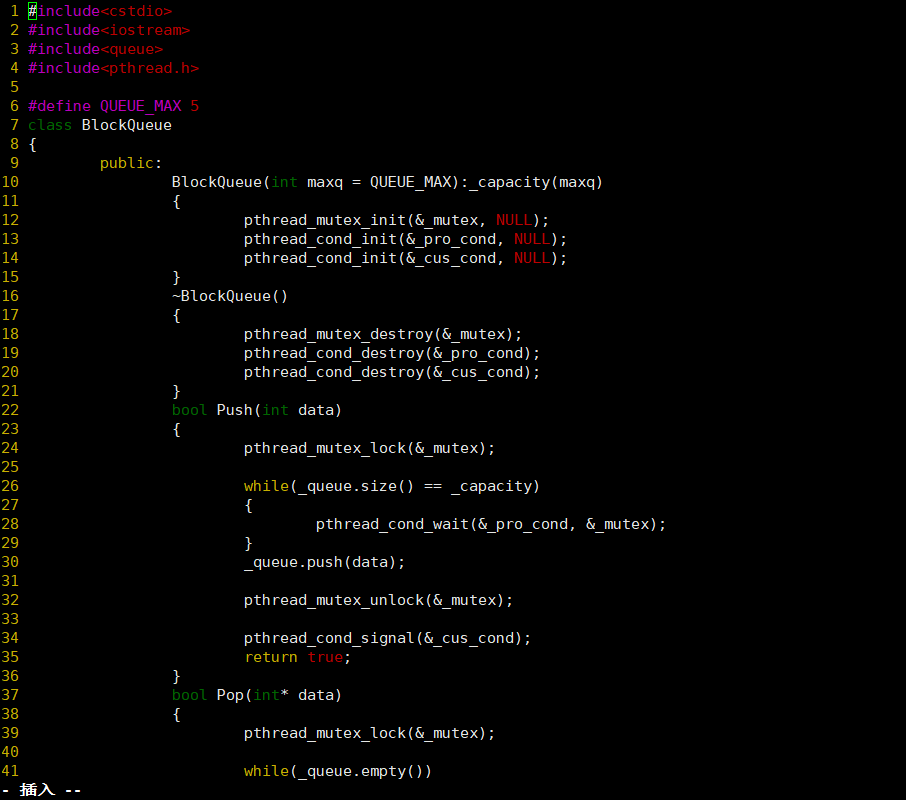This screenshot has width=906, height=800.
Task: Click the opening brace on line 8
Action: pos(32,144)
